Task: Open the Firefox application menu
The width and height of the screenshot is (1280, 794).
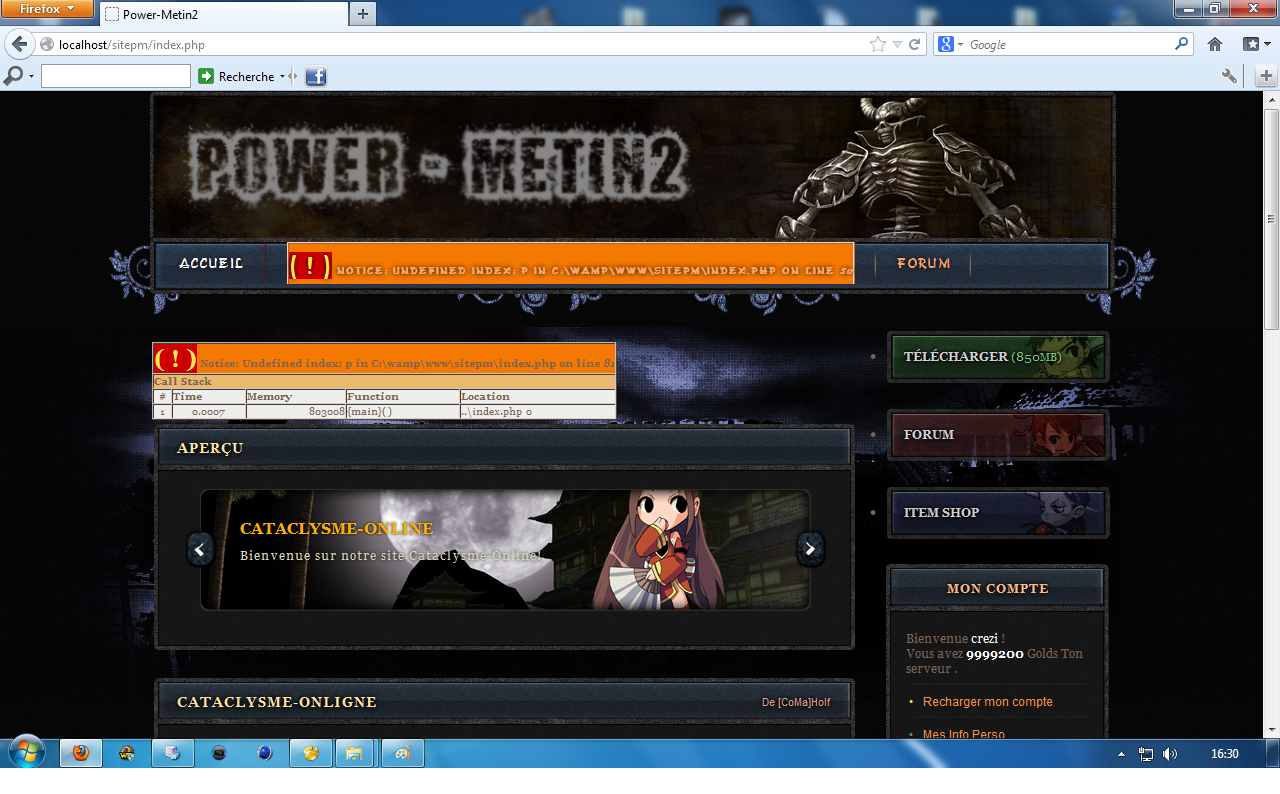Action: tap(48, 9)
